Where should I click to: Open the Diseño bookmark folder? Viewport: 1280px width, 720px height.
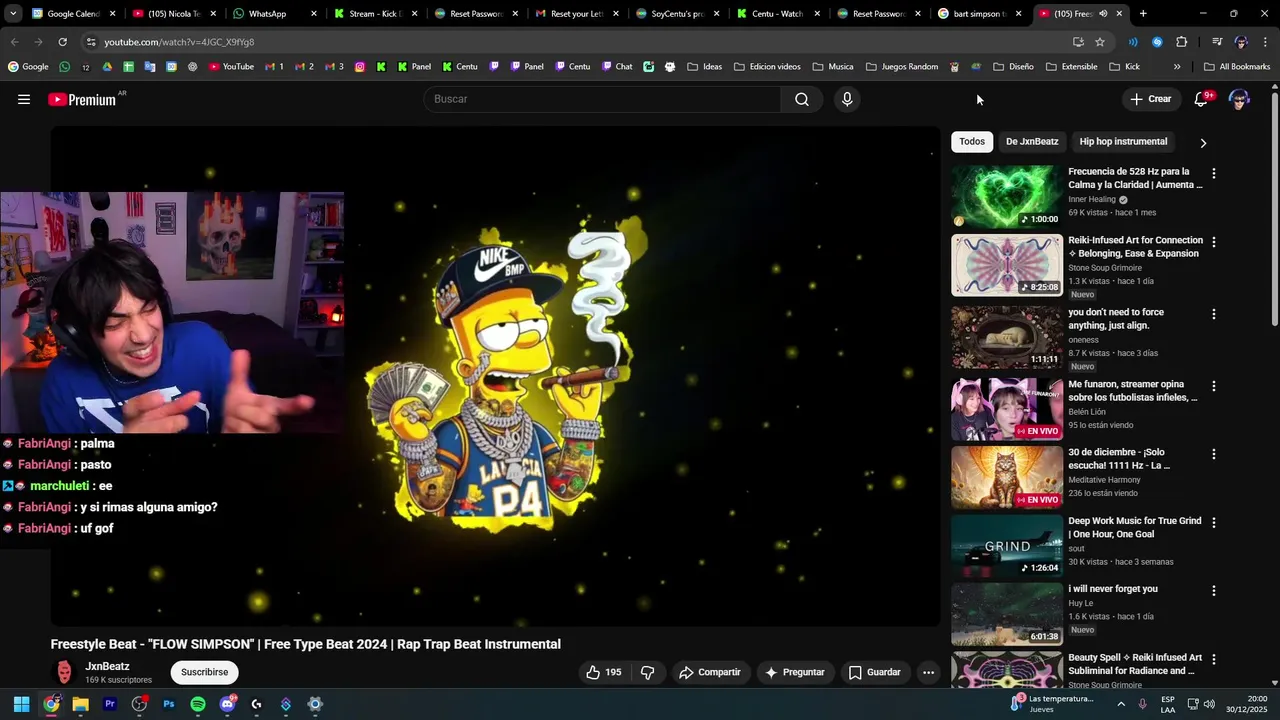(x=1013, y=67)
